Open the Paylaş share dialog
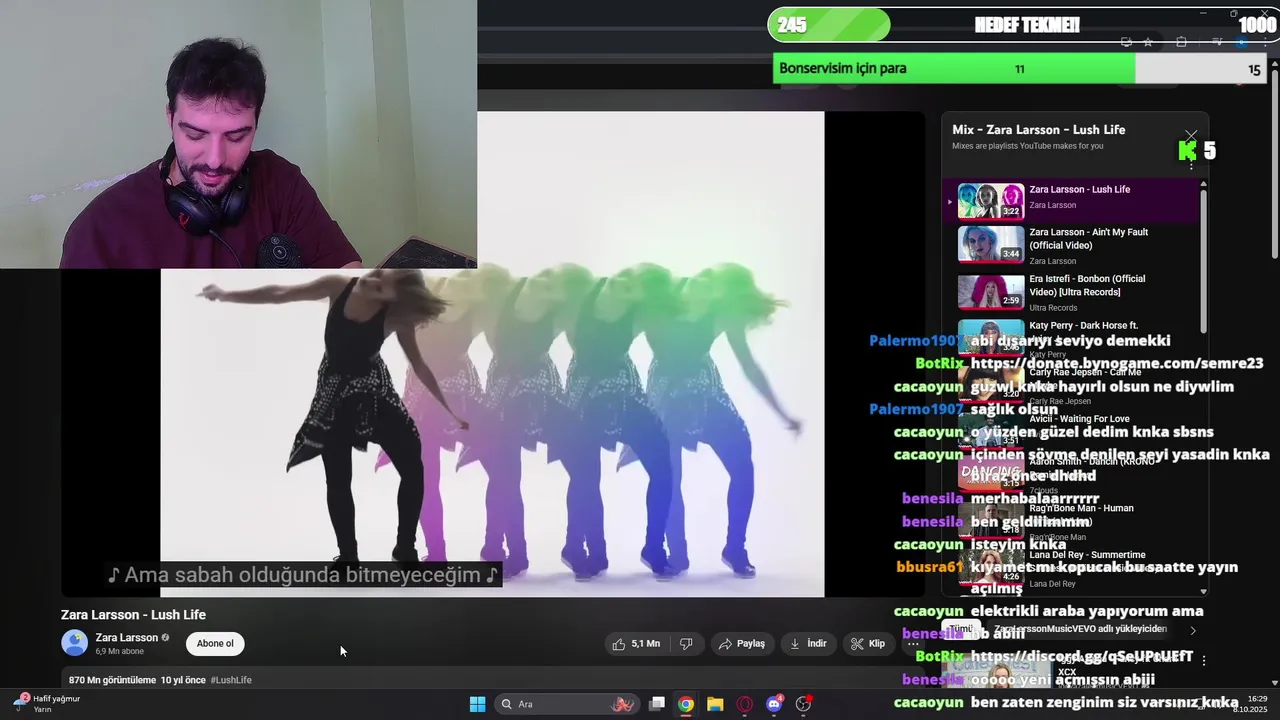 [741, 644]
